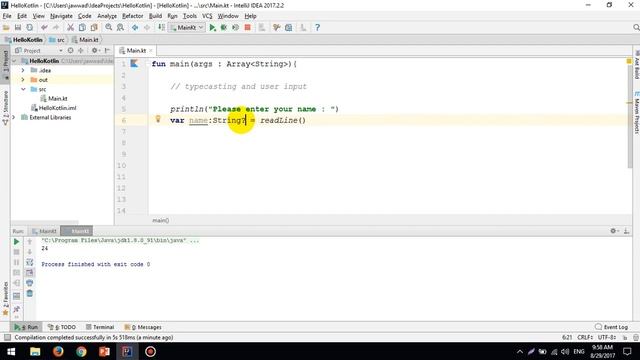640x360 pixels.
Task: Paste using the toolbar clipboard icon
Action: coord(94,27)
